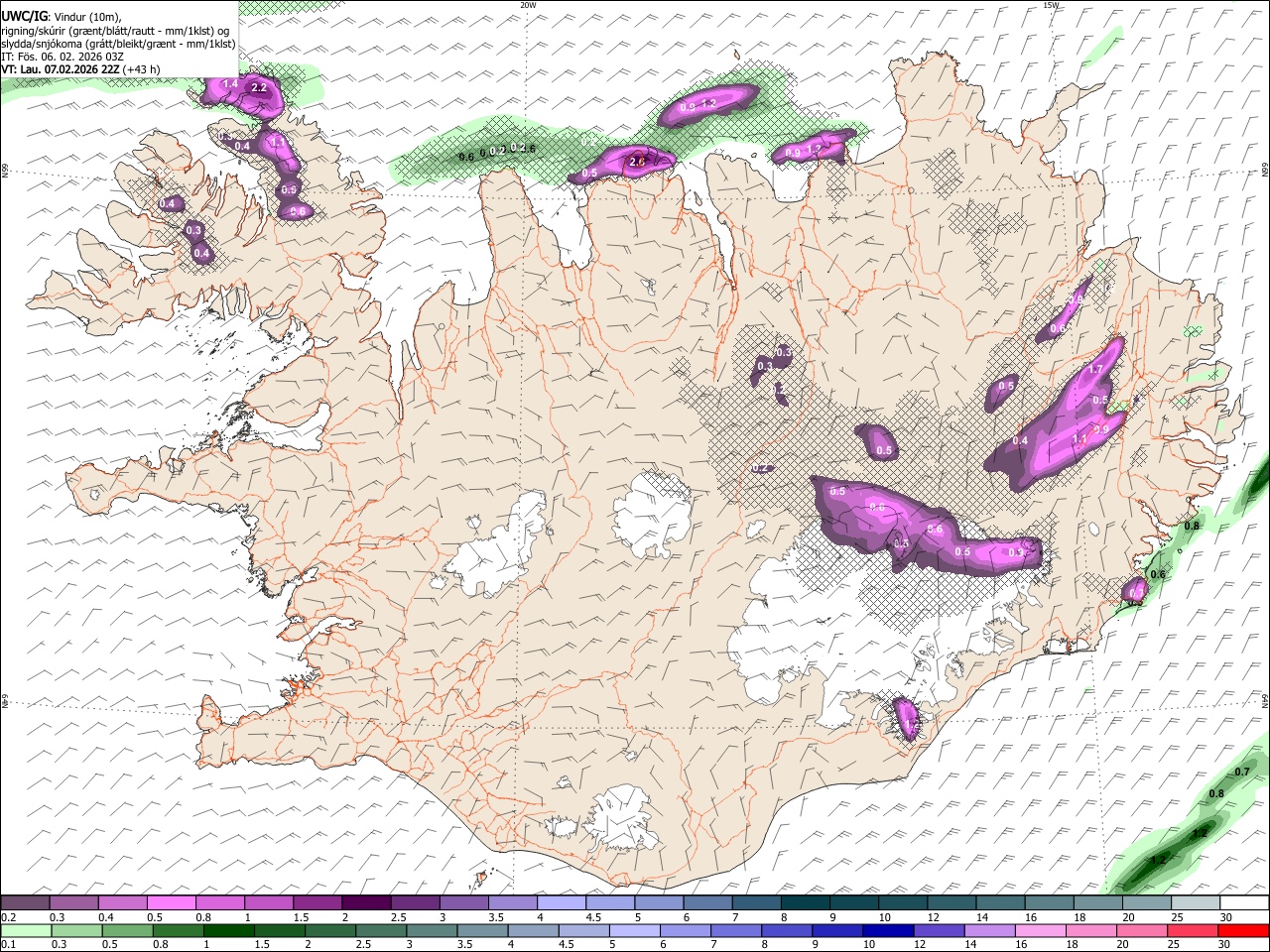Select the snow legend swatch between 18 and 20
Screen dimensions: 1270x952
[x=1096, y=903]
